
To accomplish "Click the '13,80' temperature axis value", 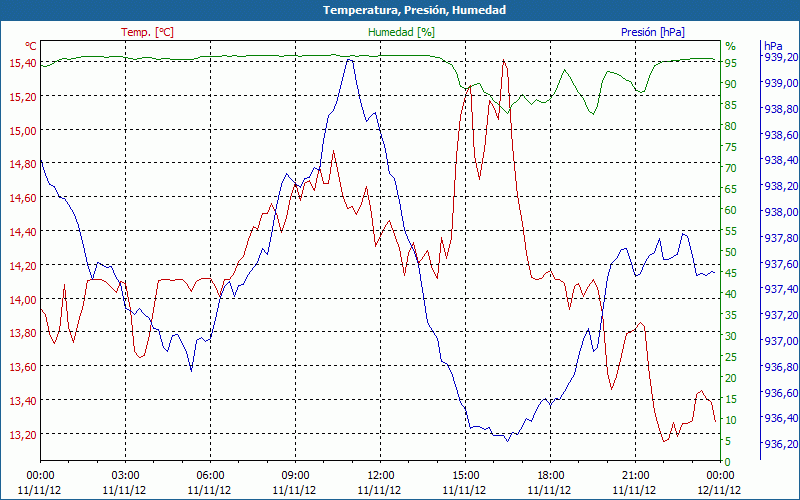I will 23,333.
